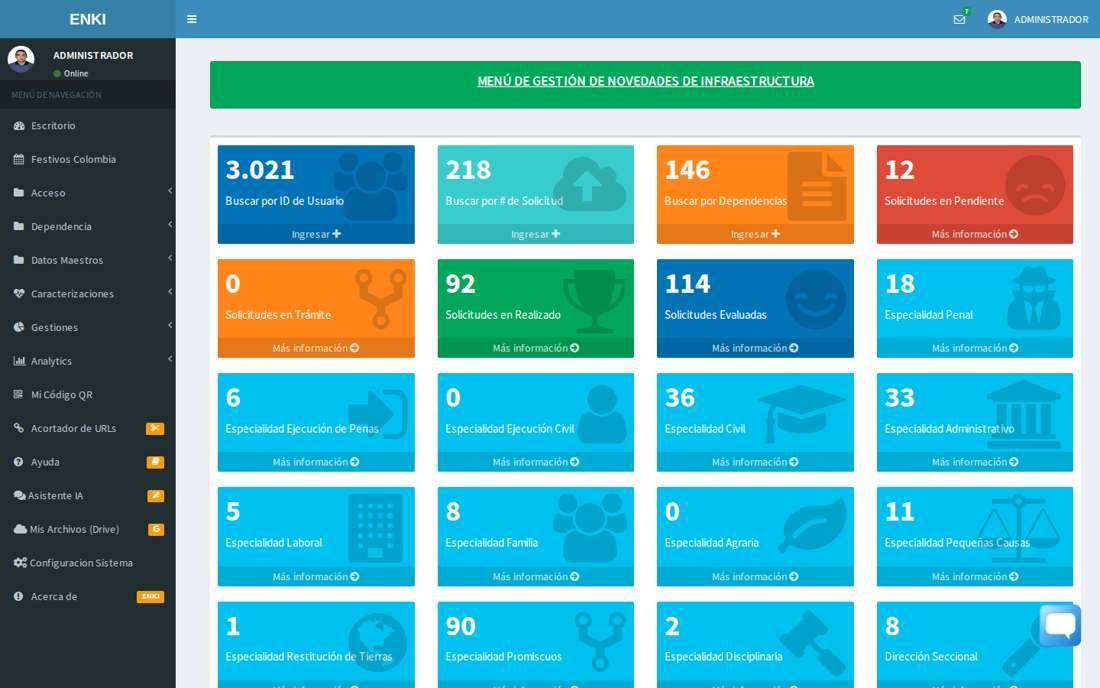The image size is (1100, 688).
Task: Expand the Dependencia submenu chevron
Action: 170,224
